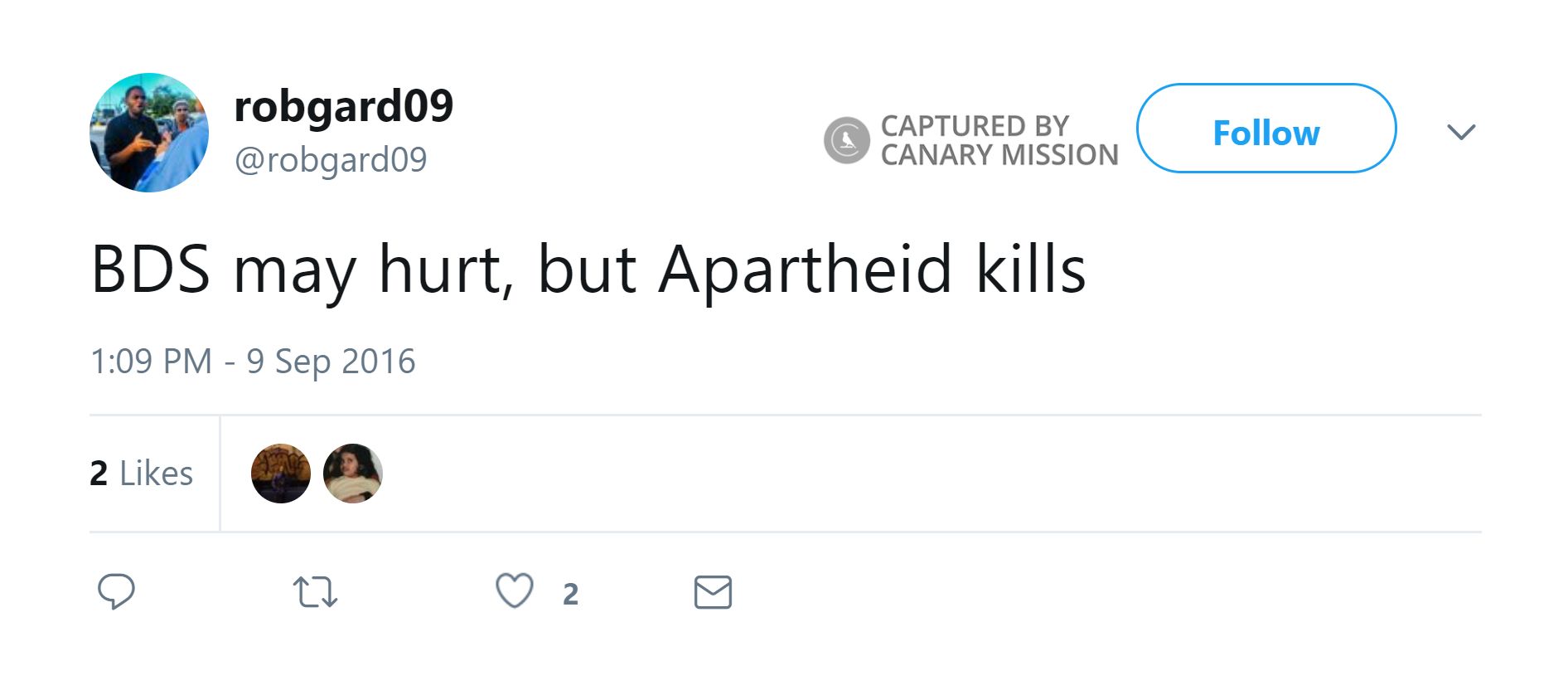Image resolution: width=1568 pixels, height=685 pixels.
Task: Click the word kills in the tweet
Action: (1030, 270)
